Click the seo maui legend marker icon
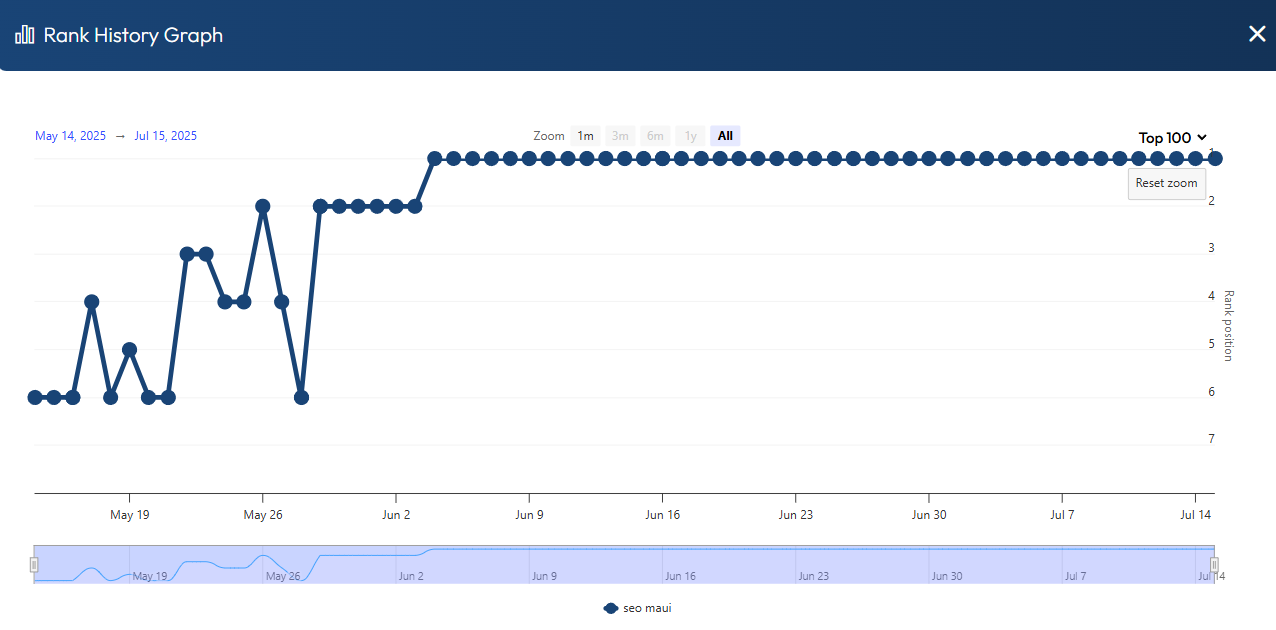The width and height of the screenshot is (1276, 630). tap(611, 608)
